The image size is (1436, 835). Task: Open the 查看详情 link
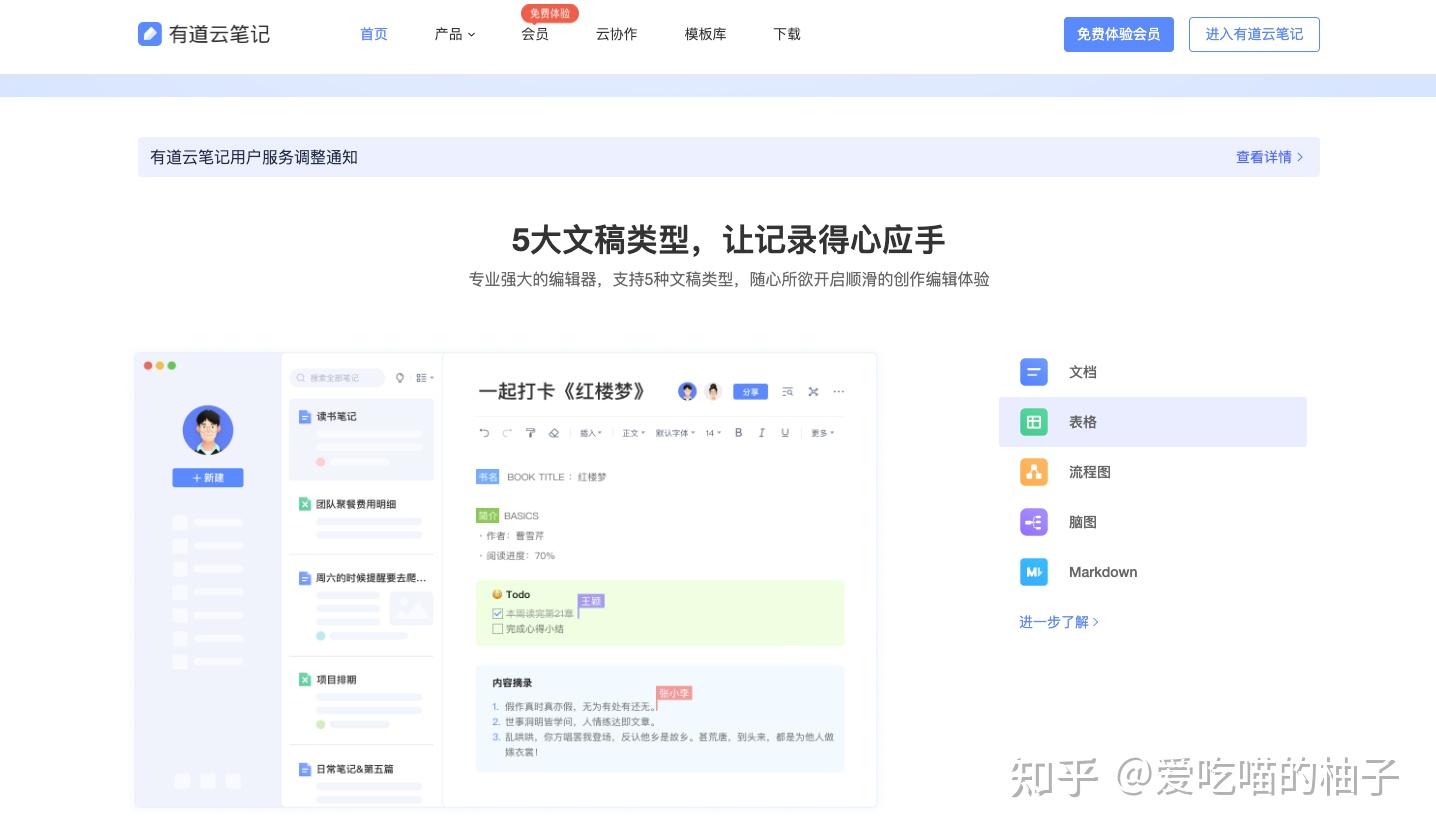[1270, 157]
